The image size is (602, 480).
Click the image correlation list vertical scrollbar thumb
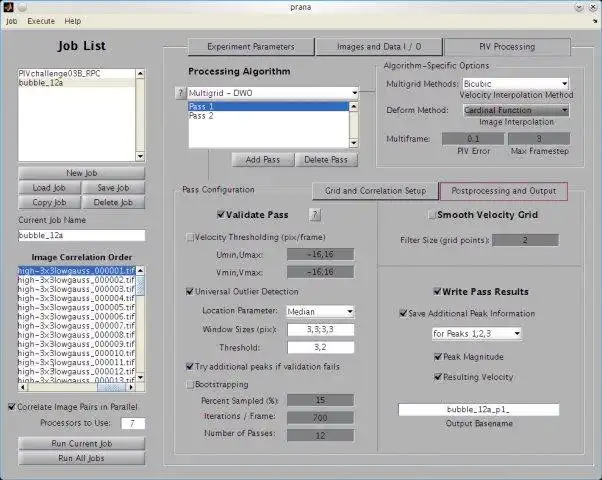140,285
